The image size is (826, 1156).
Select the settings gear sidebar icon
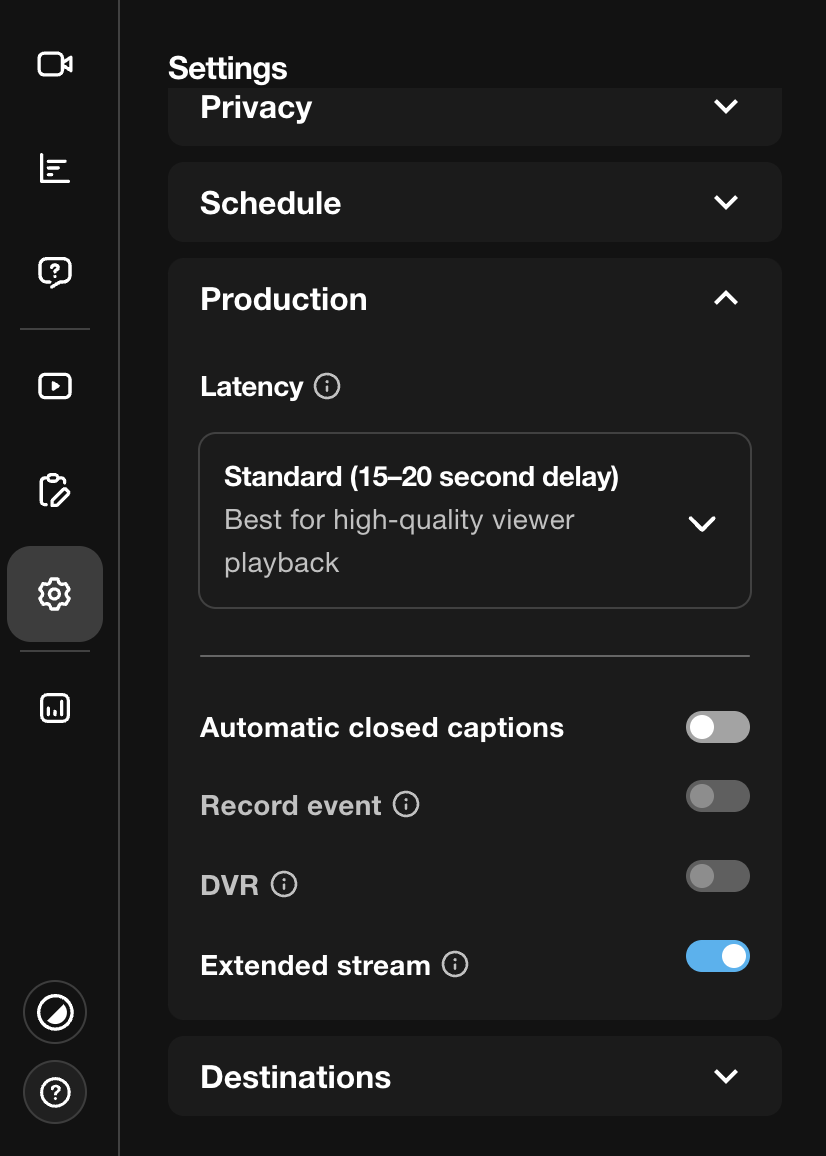pyautogui.click(x=55, y=593)
